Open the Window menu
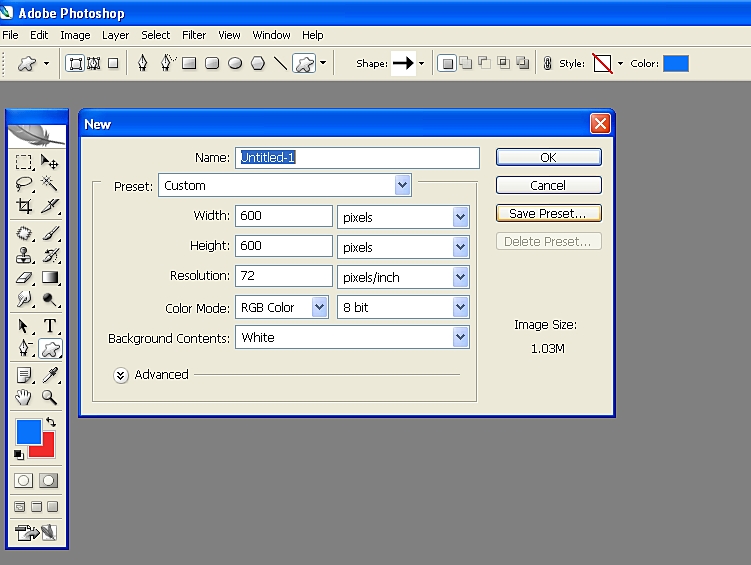 pos(271,35)
